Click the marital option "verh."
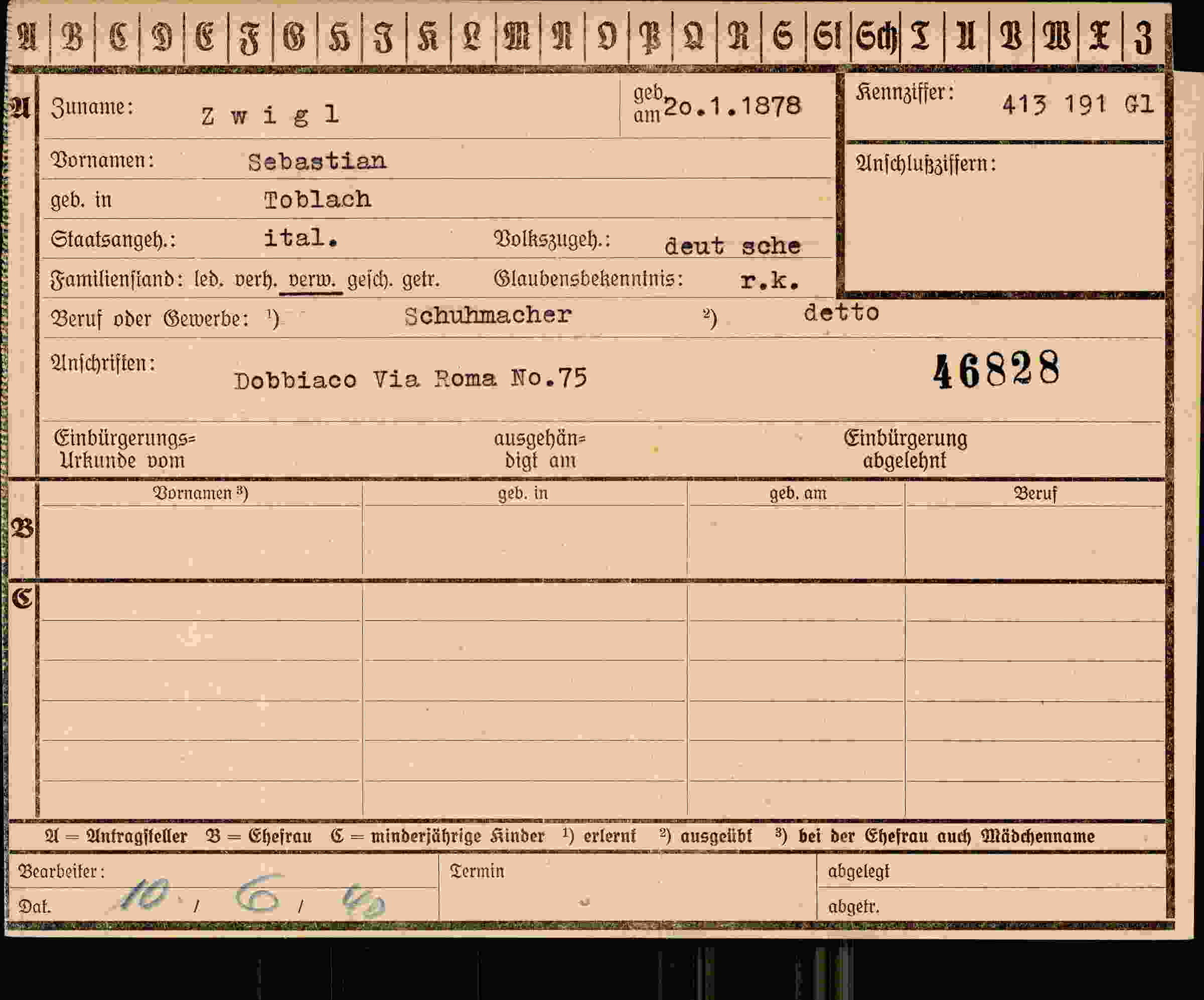Viewport: 1204px width, 1000px height. click(256, 279)
